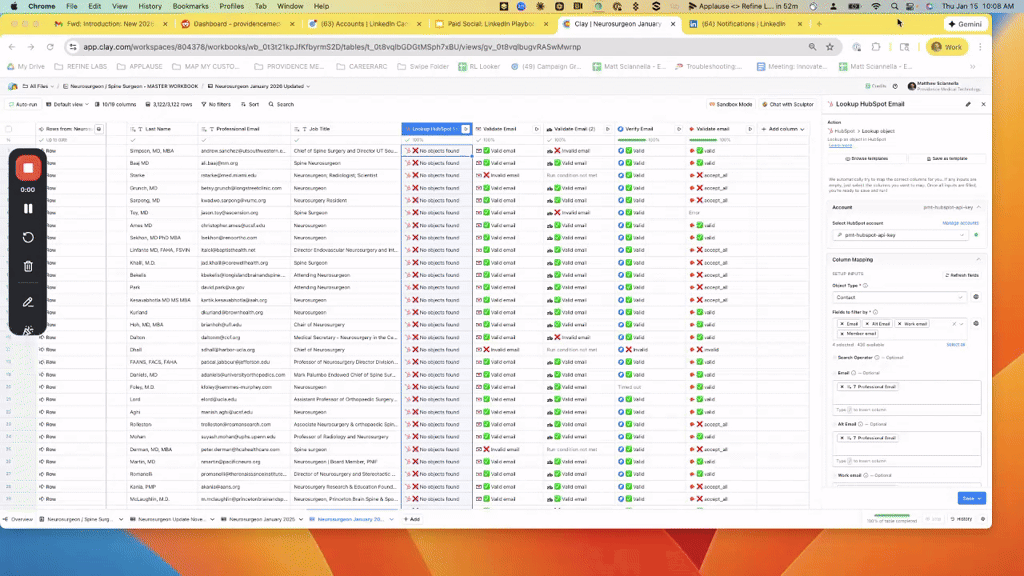
Task: Open the Select HubSpot account dropdown
Action: 899,235
